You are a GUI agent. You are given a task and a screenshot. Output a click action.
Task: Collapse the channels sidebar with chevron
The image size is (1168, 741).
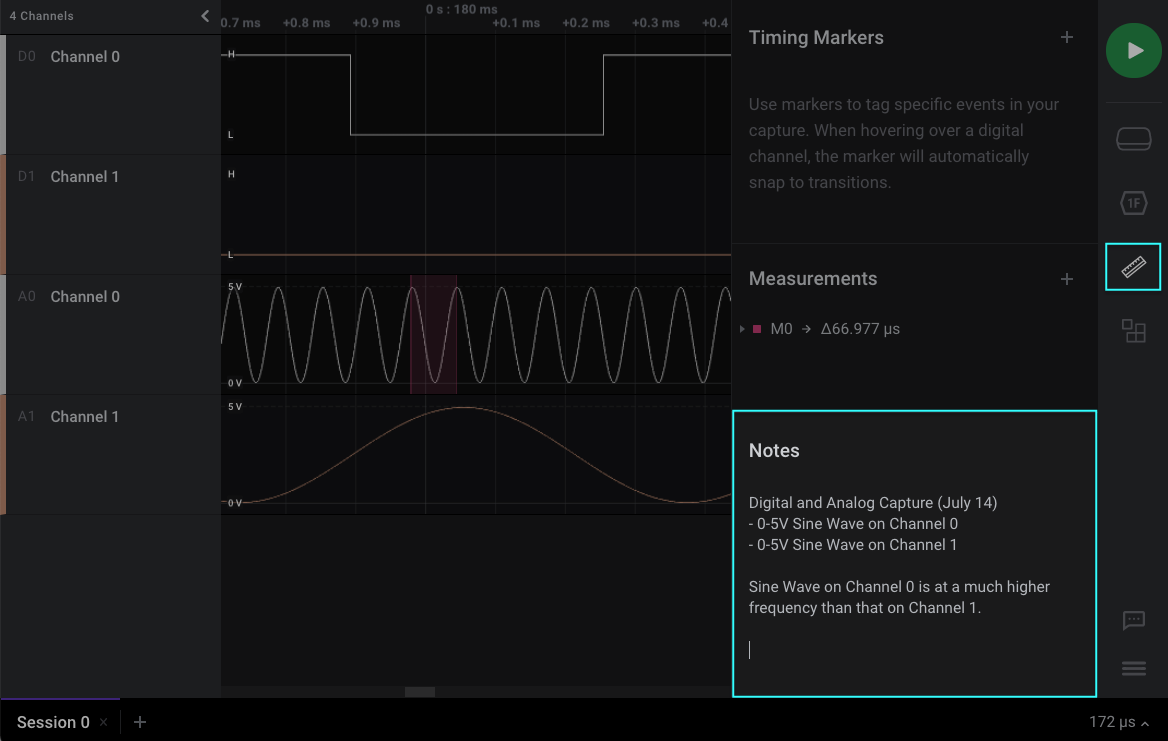pyautogui.click(x=205, y=16)
